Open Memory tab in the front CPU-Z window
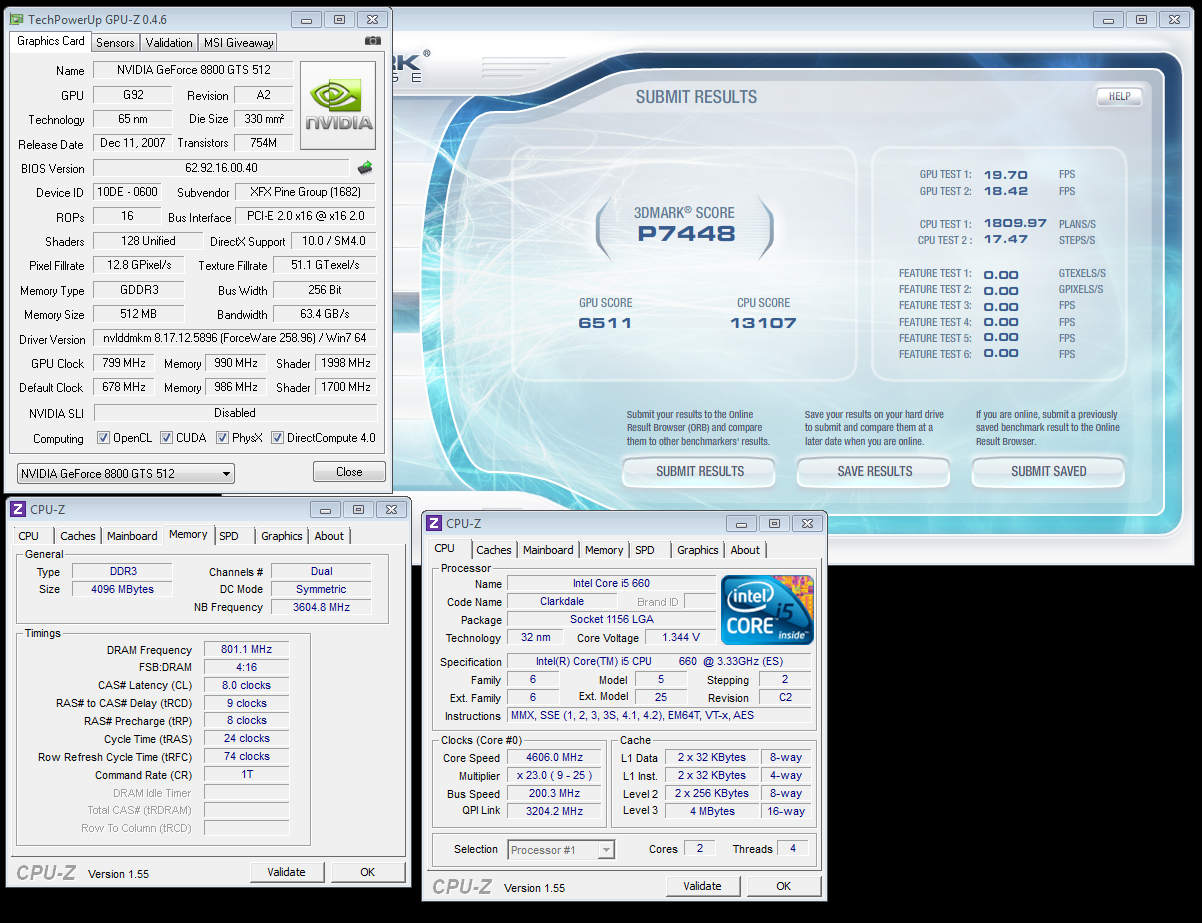 604,550
